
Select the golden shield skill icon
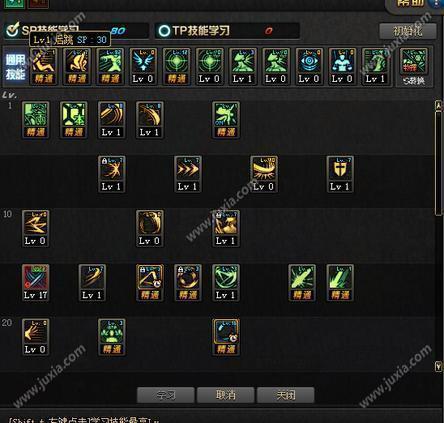pyautogui.click(x=340, y=174)
